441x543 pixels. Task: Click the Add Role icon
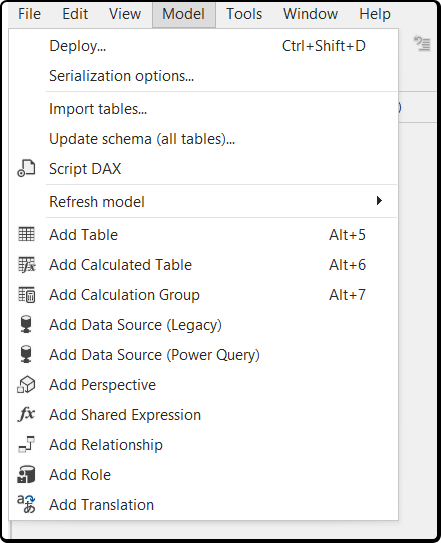pos(26,475)
